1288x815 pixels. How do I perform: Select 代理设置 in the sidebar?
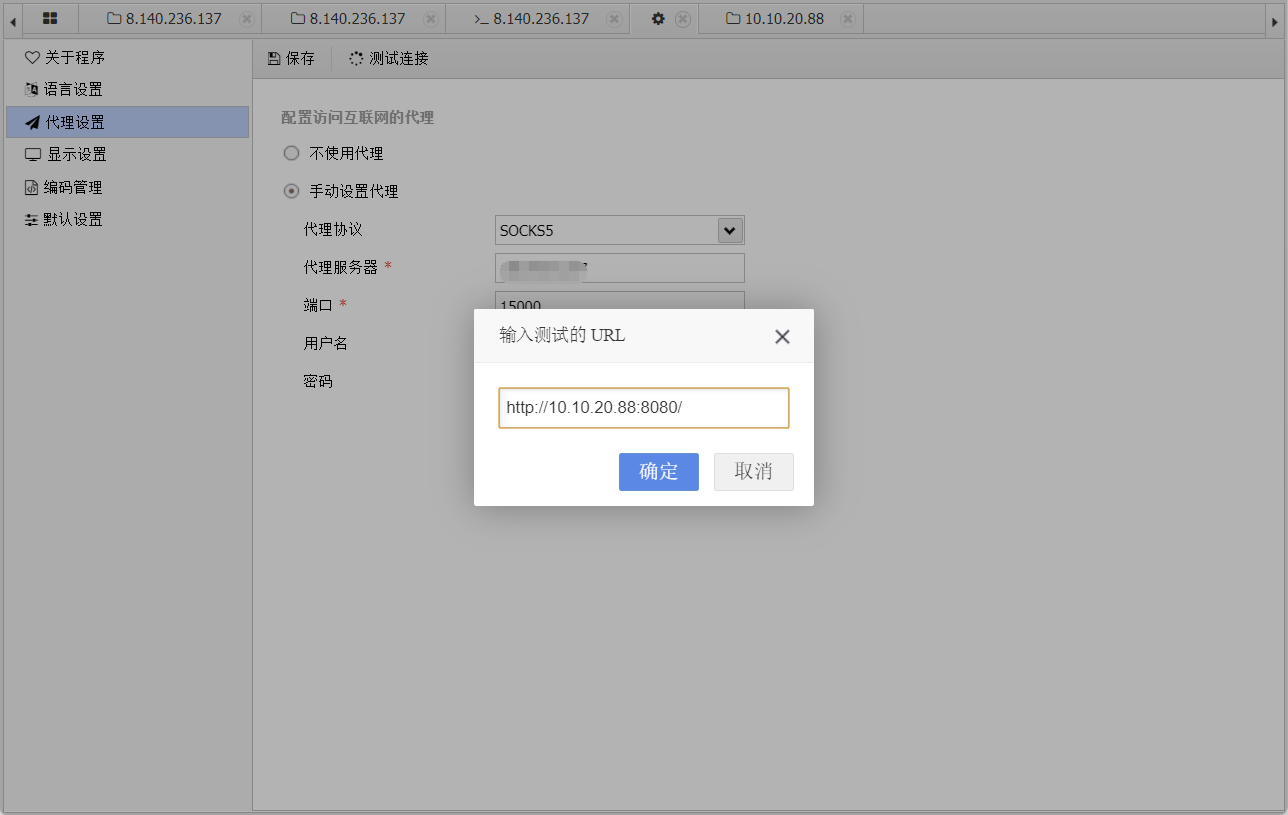(x=127, y=122)
